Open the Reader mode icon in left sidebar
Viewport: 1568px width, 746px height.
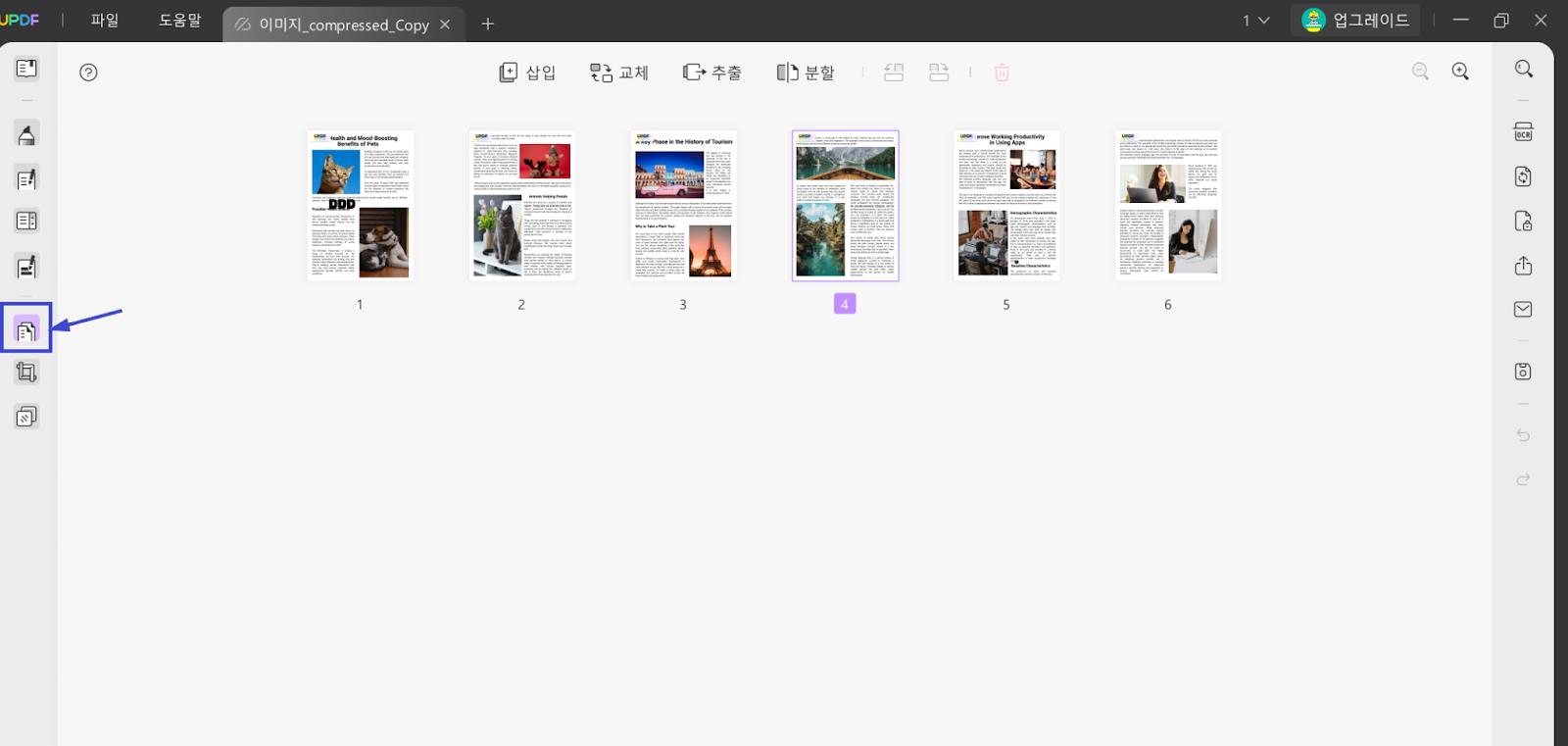click(x=26, y=69)
